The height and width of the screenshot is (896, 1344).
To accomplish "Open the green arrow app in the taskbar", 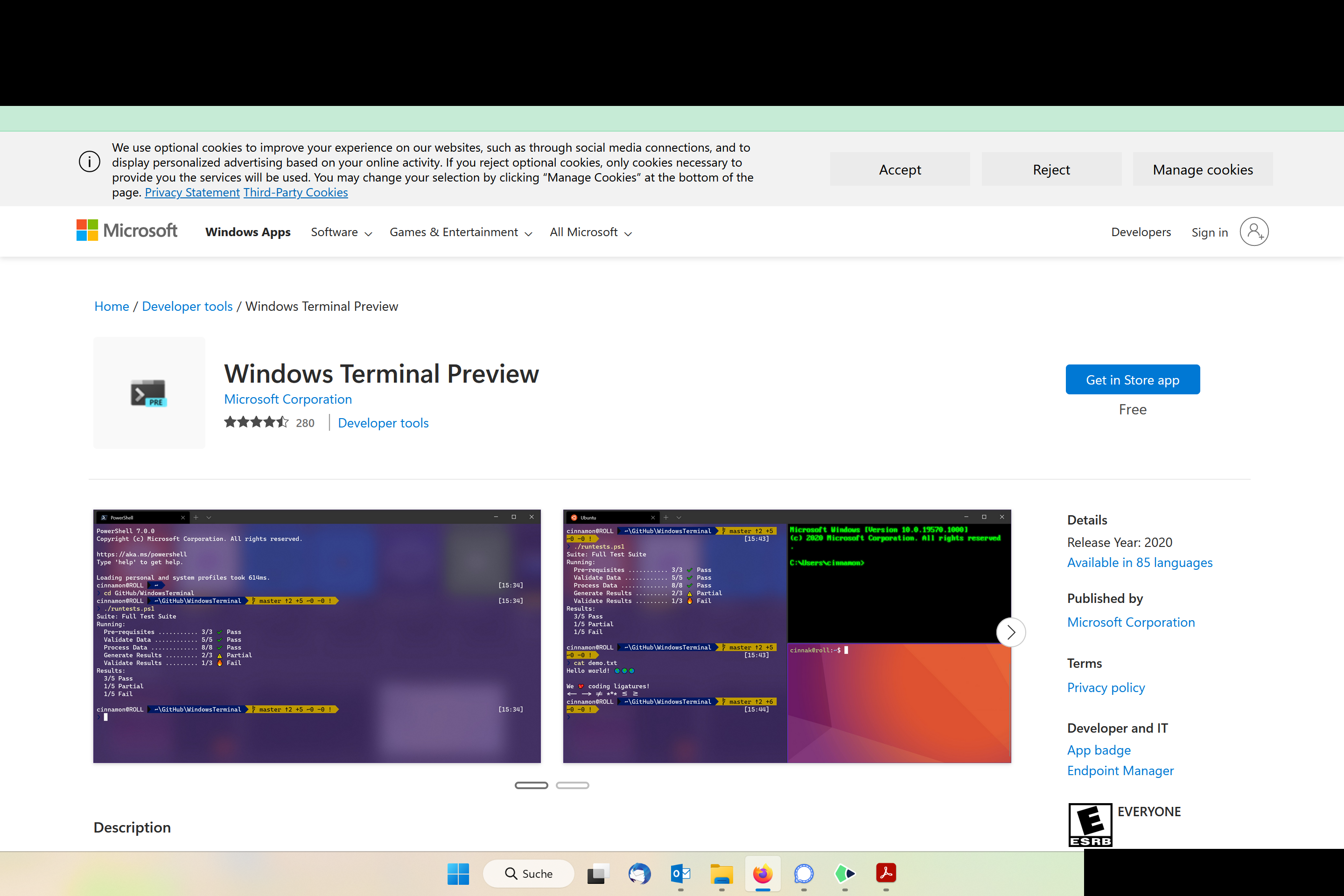I will [845, 874].
